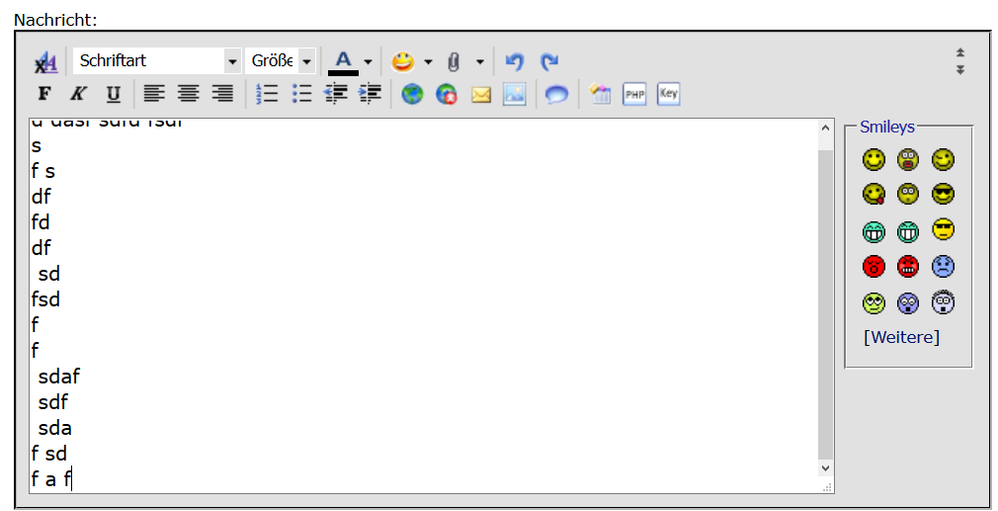The width and height of the screenshot is (998, 511).
Task: Click the resize grip at the text area corner
Action: click(827, 487)
